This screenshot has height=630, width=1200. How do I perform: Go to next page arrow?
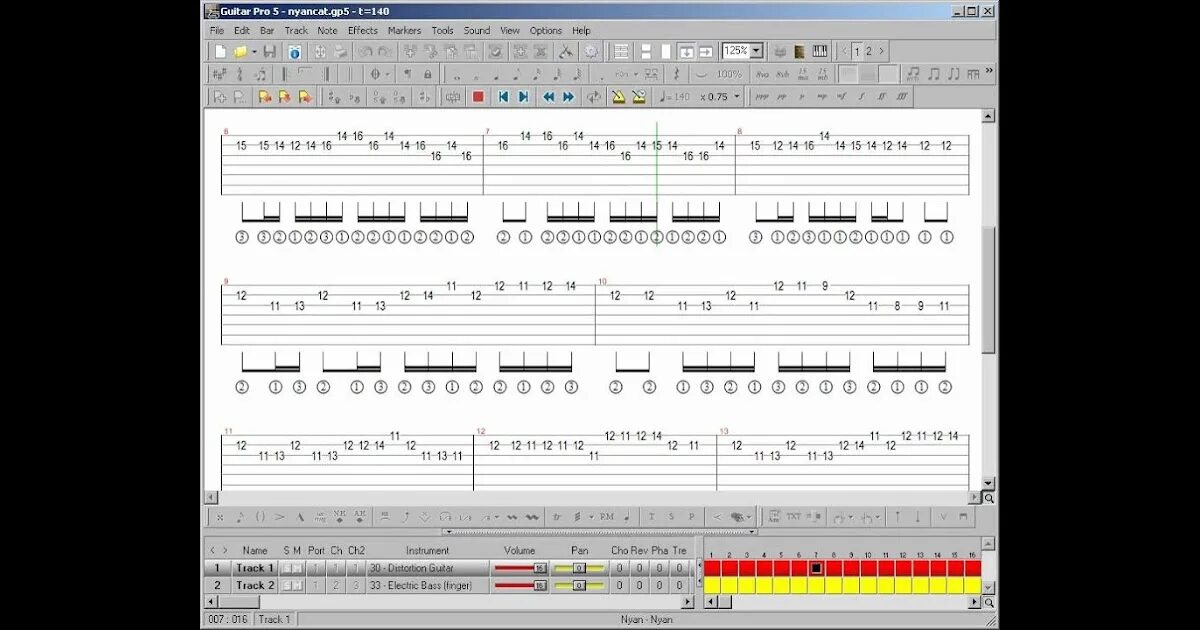pos(882,51)
